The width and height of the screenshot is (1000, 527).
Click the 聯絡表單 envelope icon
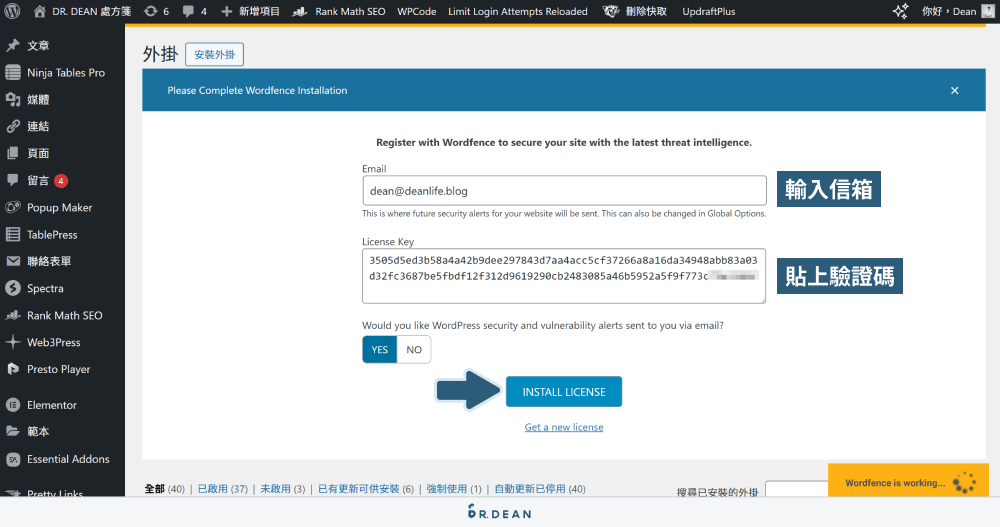pos(13,261)
